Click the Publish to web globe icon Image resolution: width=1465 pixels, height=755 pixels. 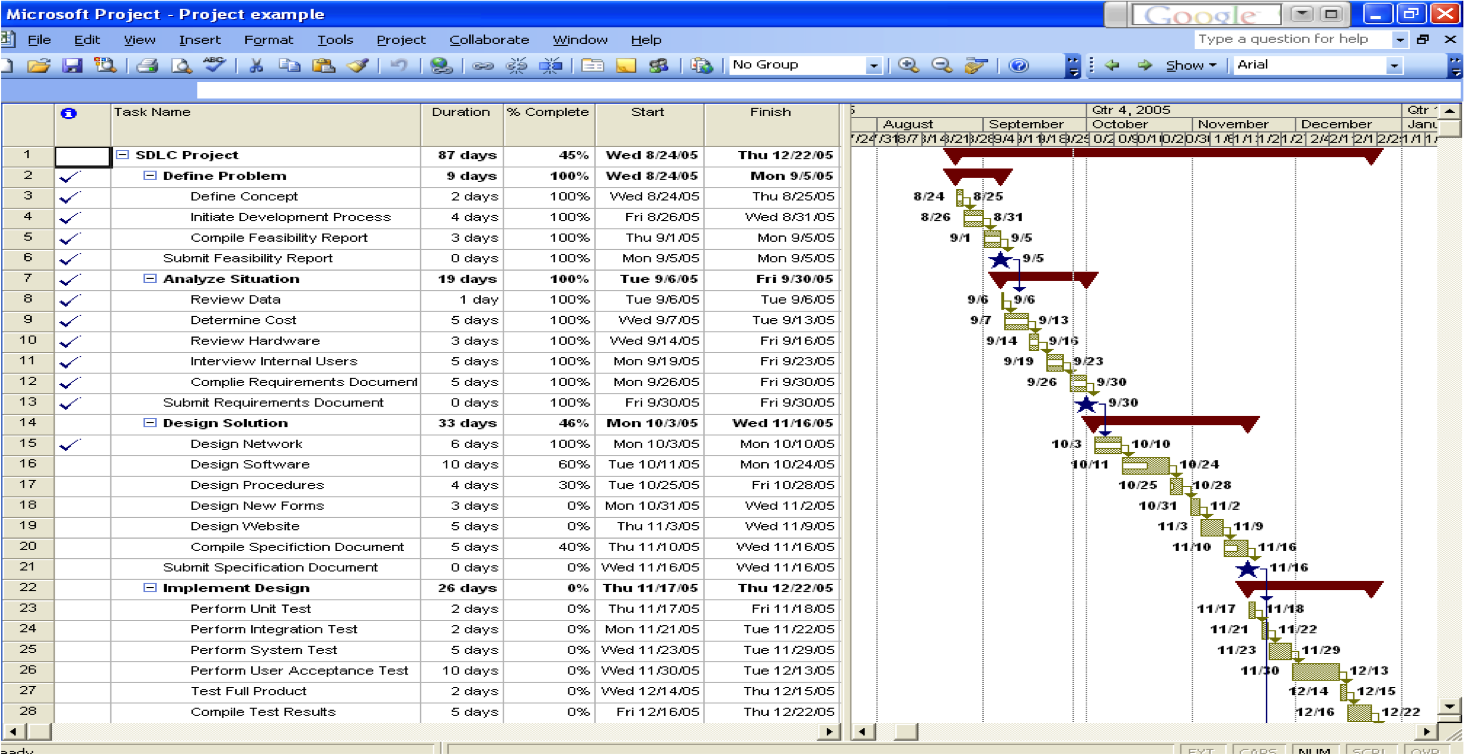(x=702, y=65)
